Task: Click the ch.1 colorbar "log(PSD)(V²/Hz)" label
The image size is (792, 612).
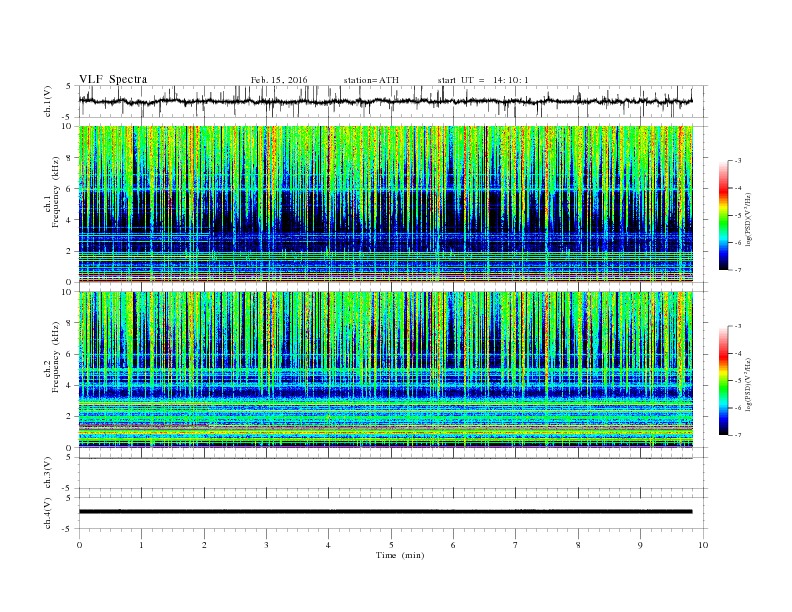Action: pyautogui.click(x=748, y=219)
